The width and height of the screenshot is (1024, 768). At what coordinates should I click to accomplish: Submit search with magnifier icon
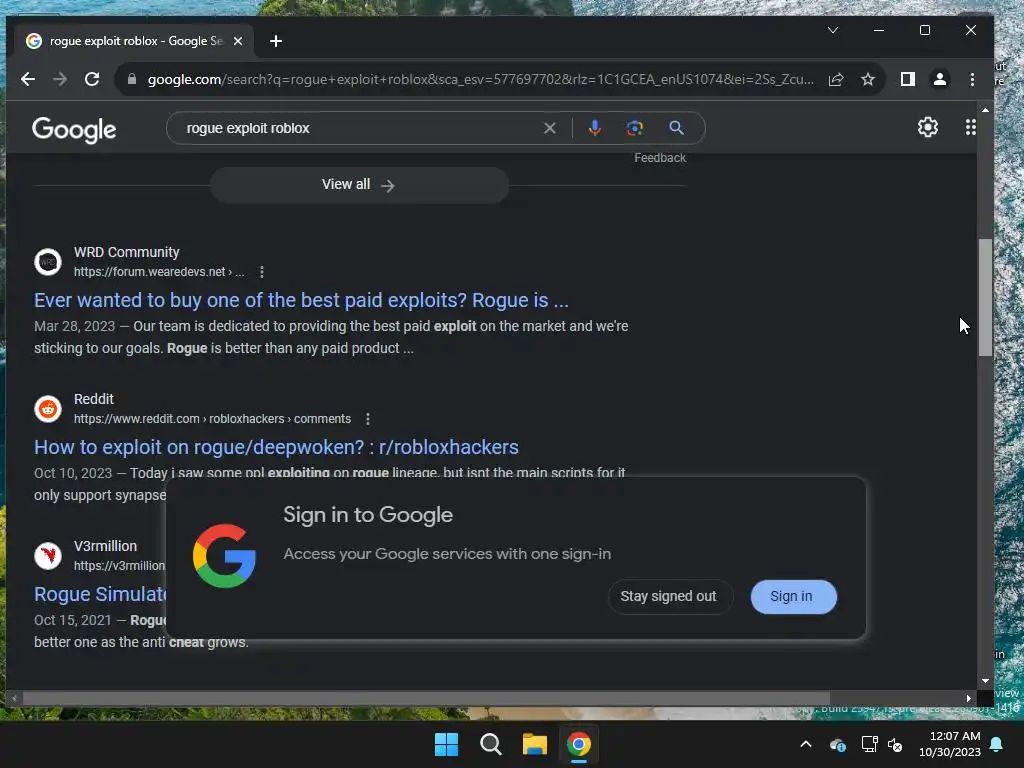[x=677, y=128]
